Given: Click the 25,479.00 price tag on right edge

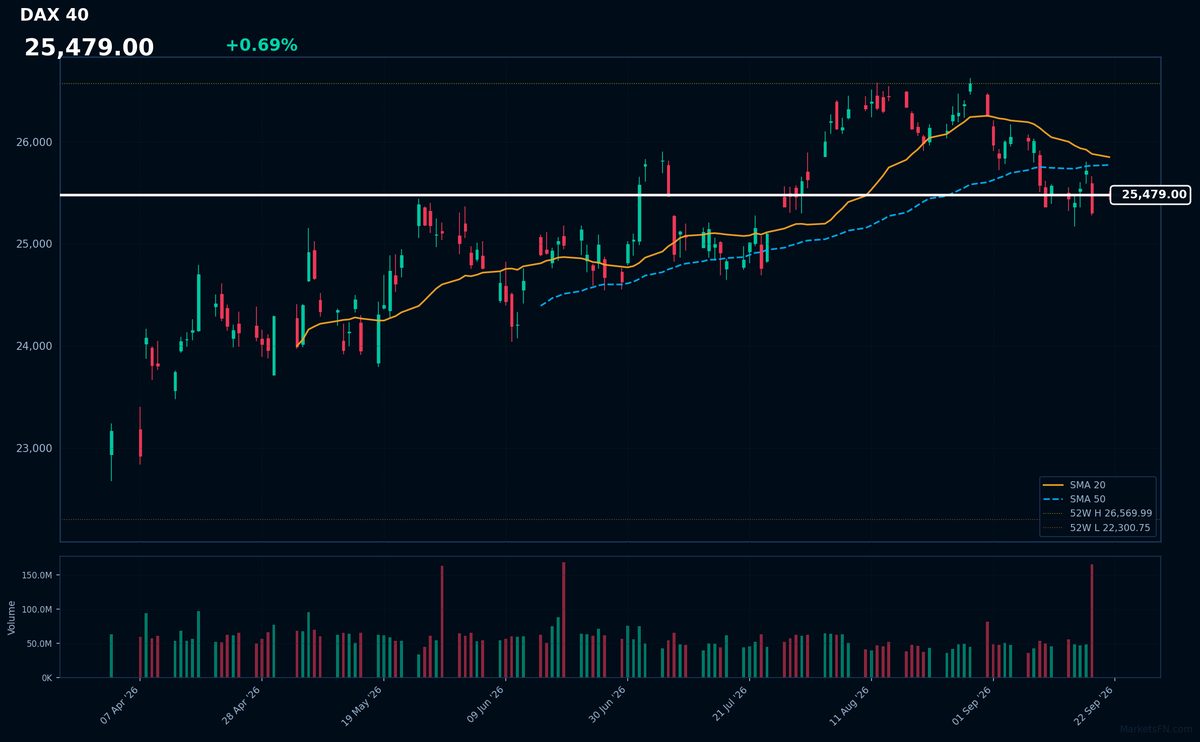Looking at the screenshot, I should (1150, 195).
